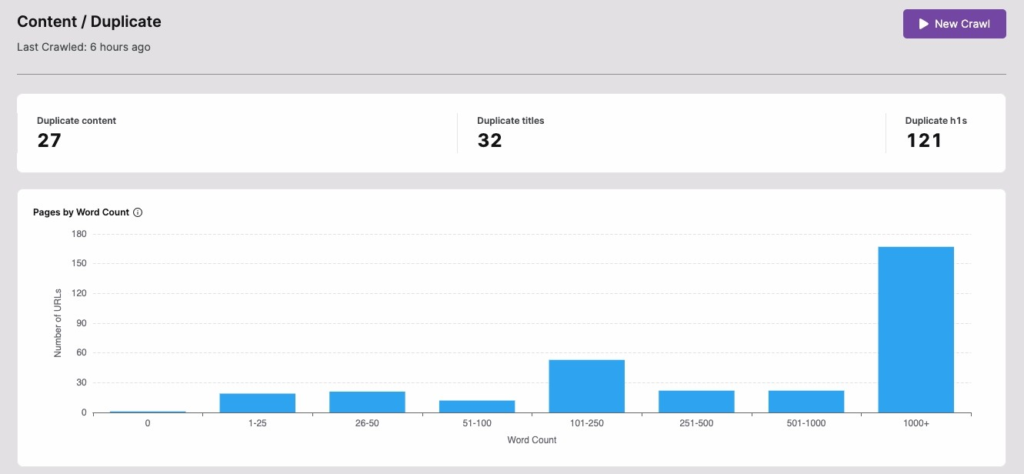Viewport: 1024px width, 474px height.
Task: Click the tiny bar for 0 words
Action: click(x=147, y=411)
